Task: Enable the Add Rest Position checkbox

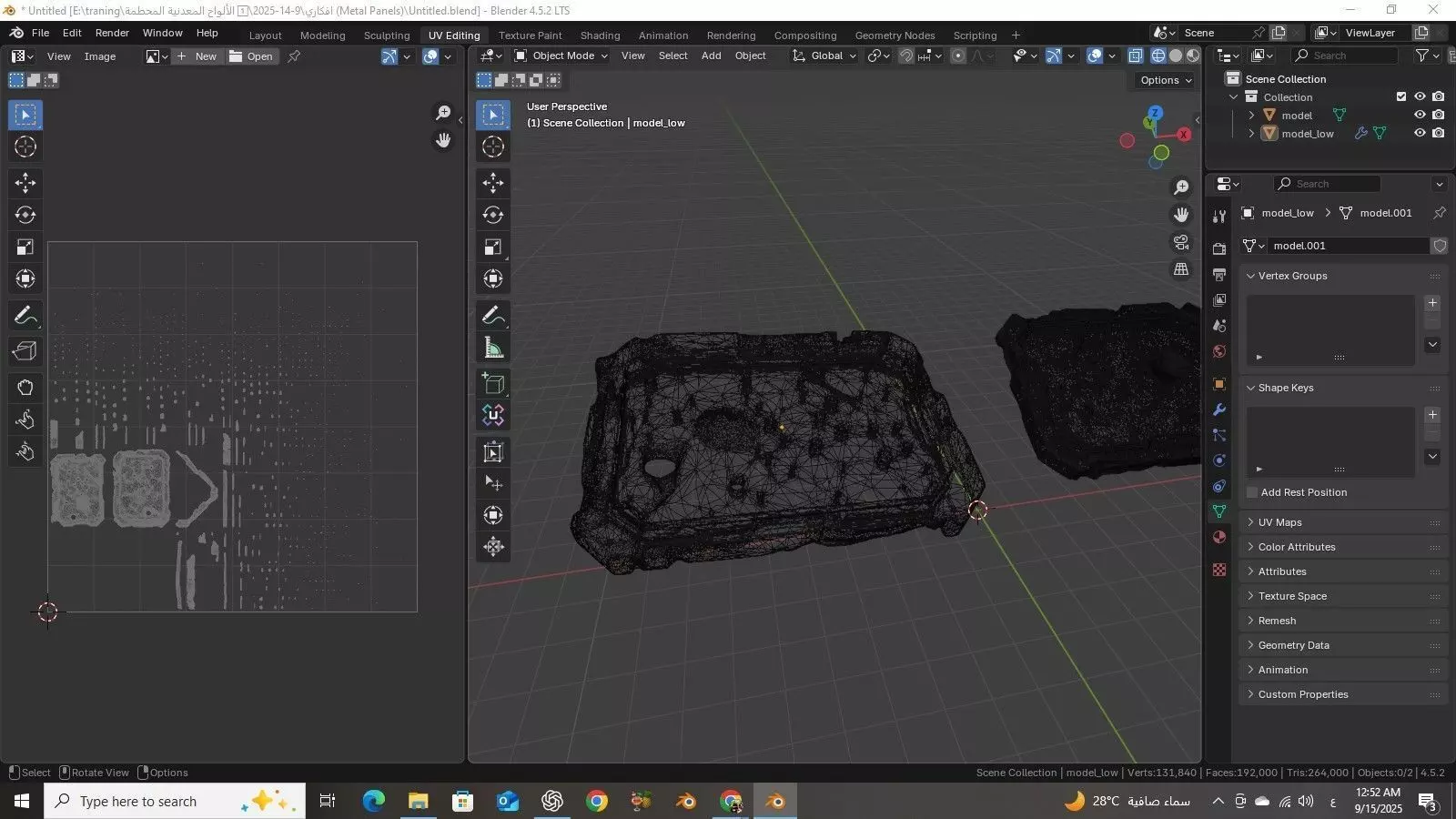Action: tap(1252, 492)
